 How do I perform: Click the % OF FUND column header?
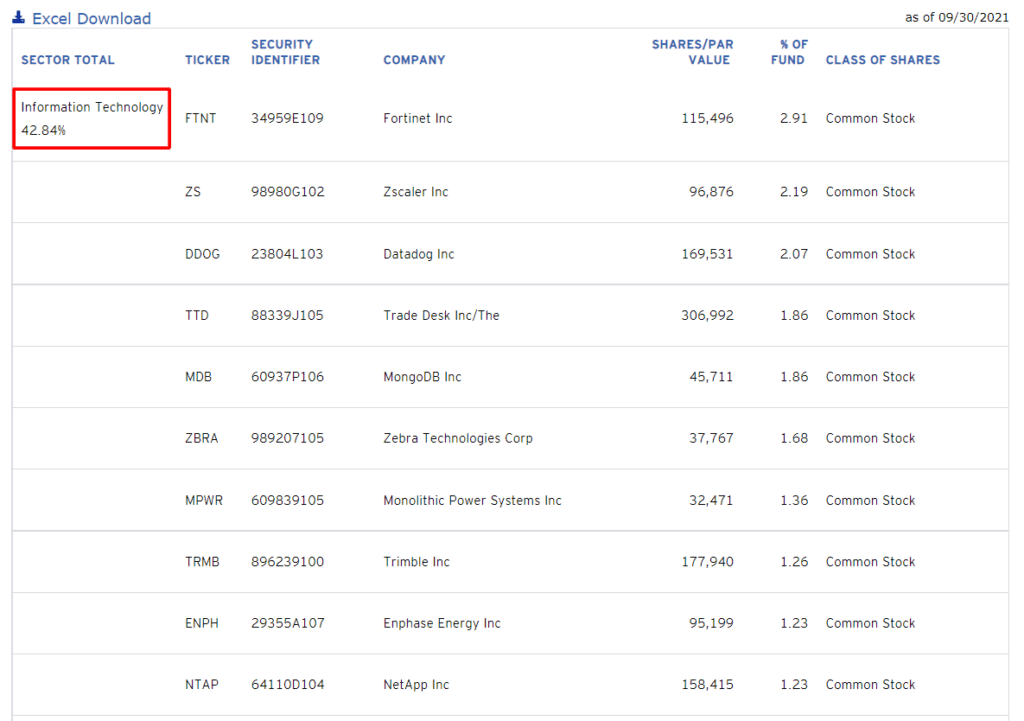(789, 52)
